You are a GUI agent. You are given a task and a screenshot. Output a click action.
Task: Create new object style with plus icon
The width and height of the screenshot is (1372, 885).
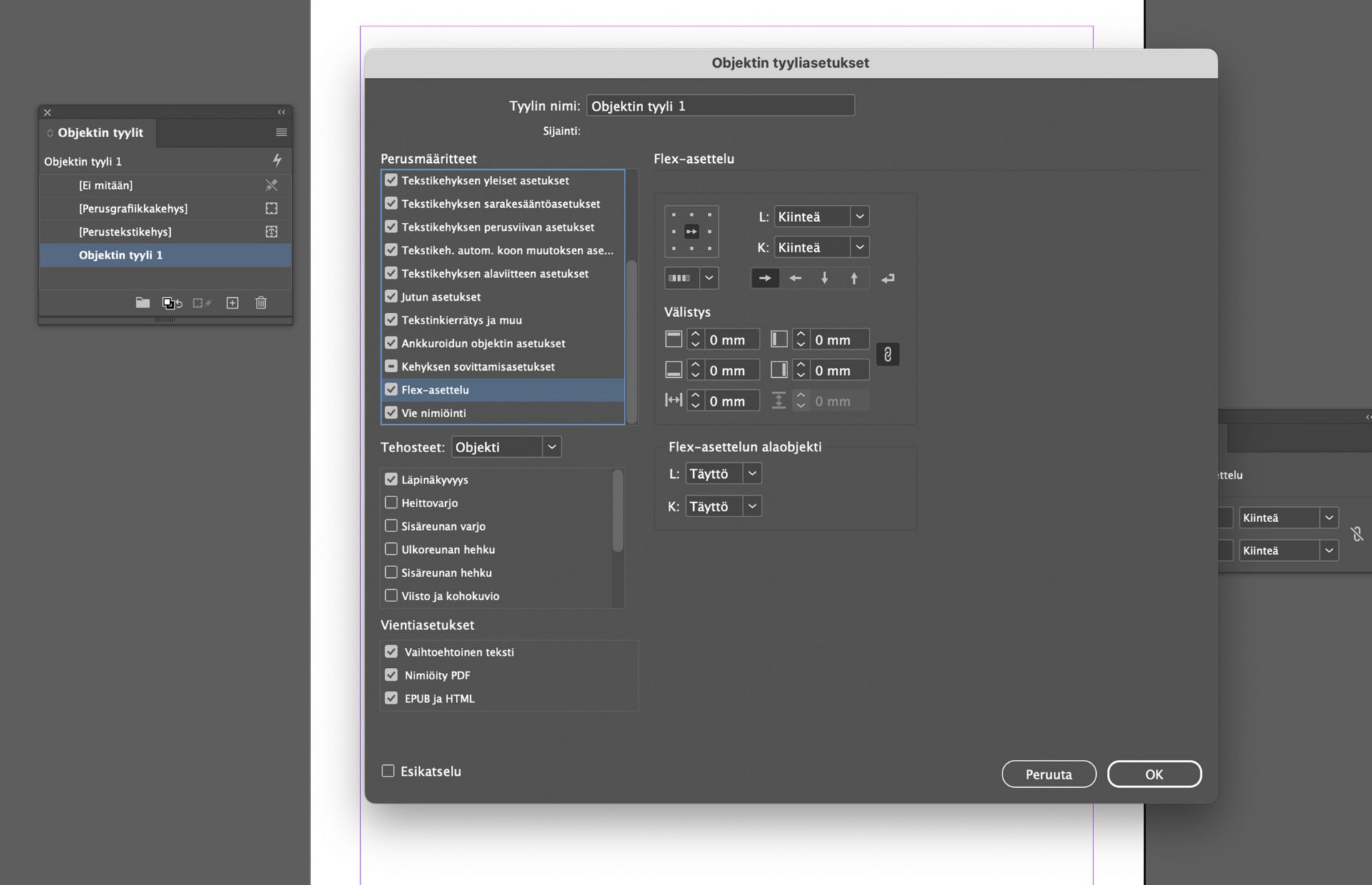[x=232, y=303]
